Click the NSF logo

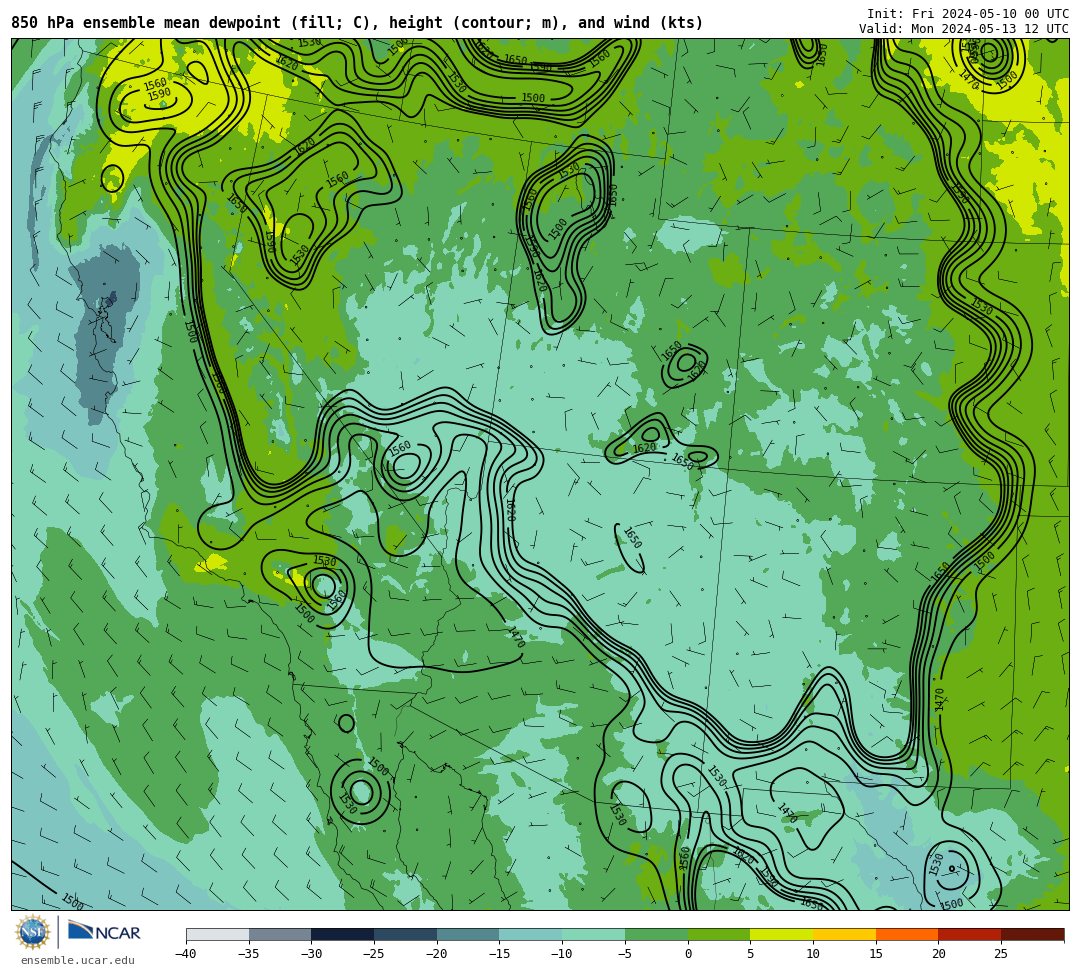[x=32, y=932]
